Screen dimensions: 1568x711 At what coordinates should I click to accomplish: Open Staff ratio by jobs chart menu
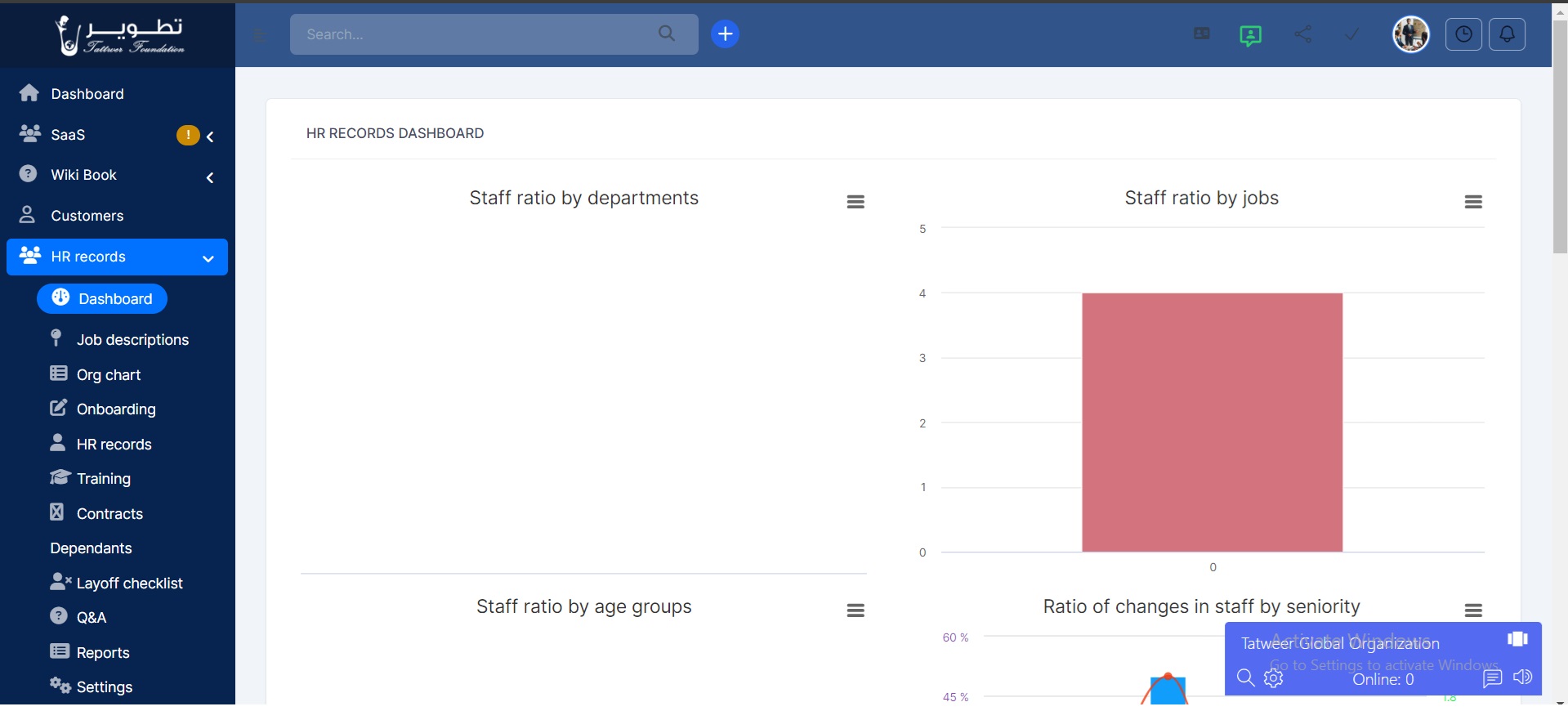1472,202
